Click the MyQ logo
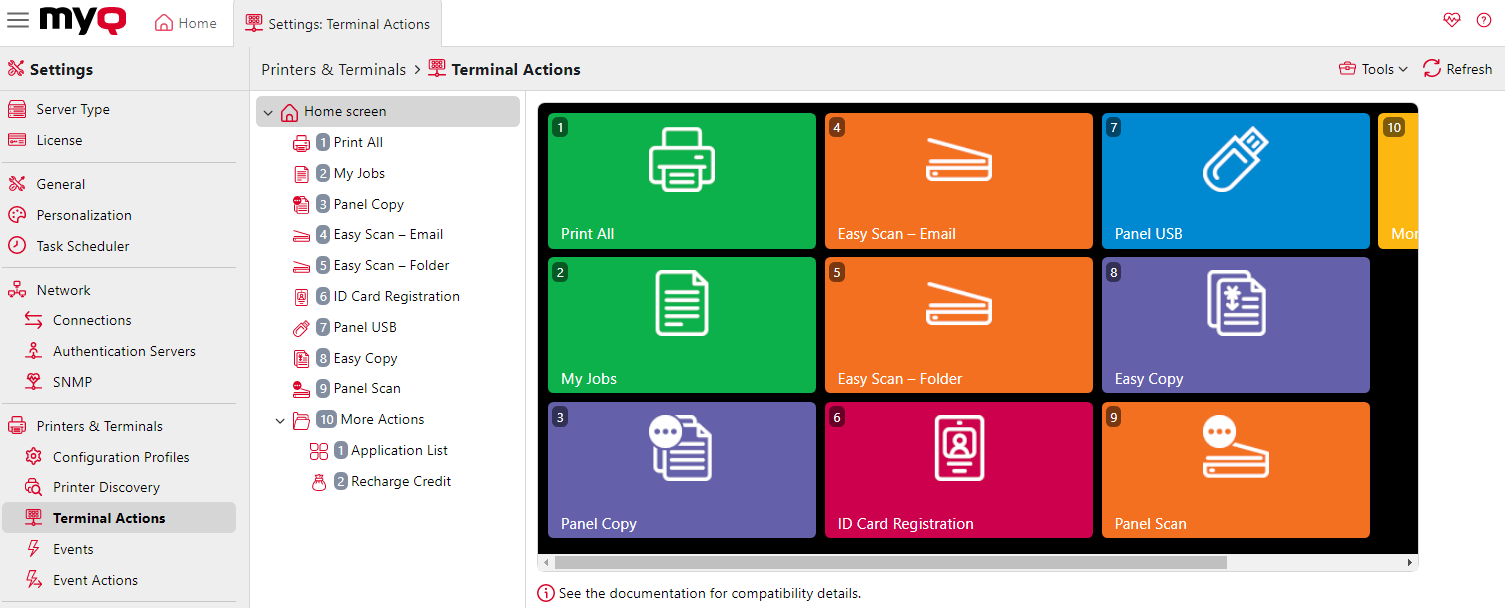 [x=83, y=20]
